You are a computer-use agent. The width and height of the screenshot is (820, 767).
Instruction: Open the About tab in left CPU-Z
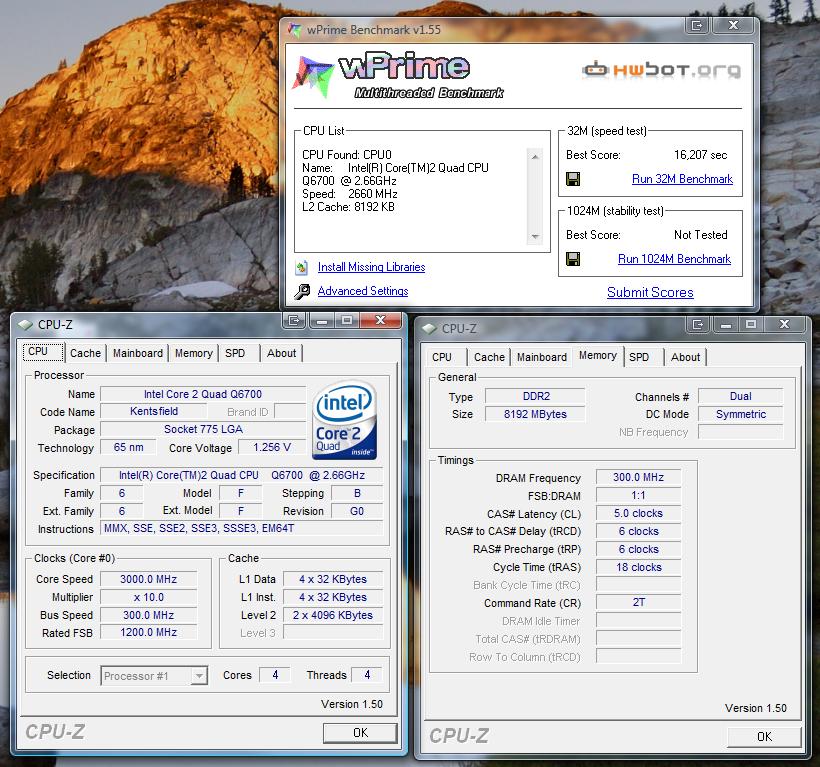[281, 353]
